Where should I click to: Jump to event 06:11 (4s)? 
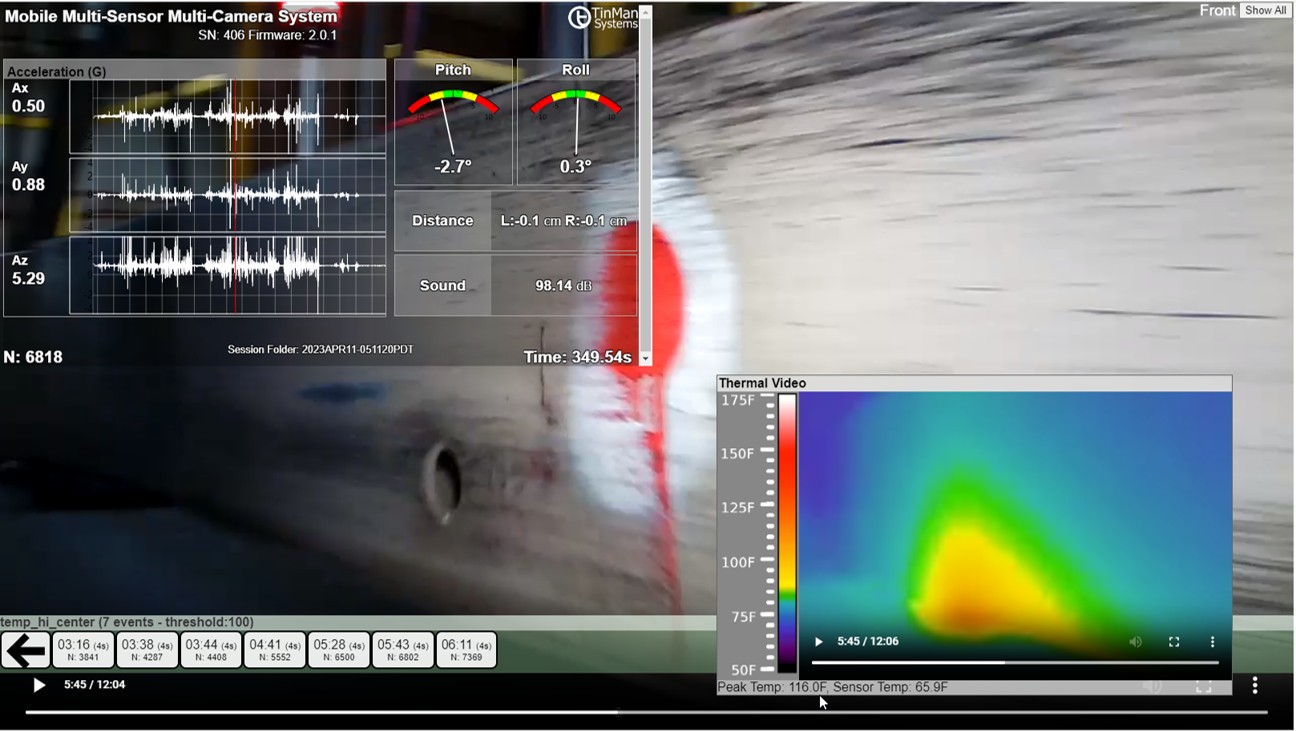tap(466, 649)
